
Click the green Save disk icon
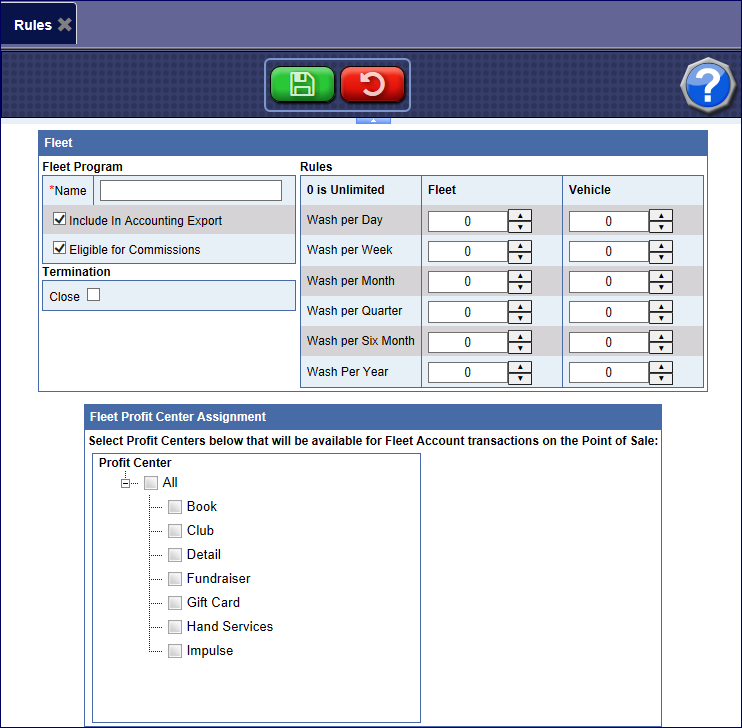coord(302,84)
